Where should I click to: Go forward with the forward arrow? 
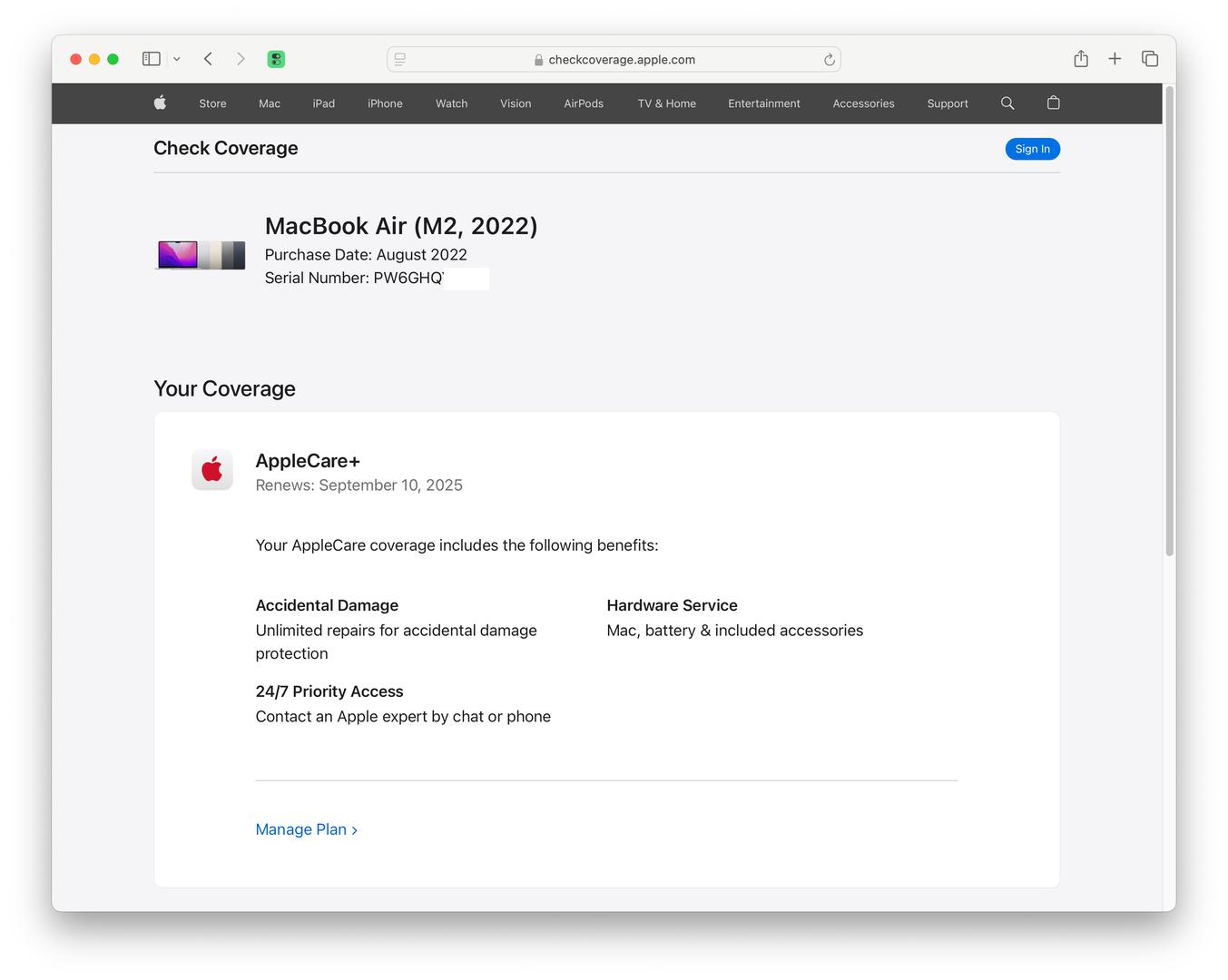[241, 59]
